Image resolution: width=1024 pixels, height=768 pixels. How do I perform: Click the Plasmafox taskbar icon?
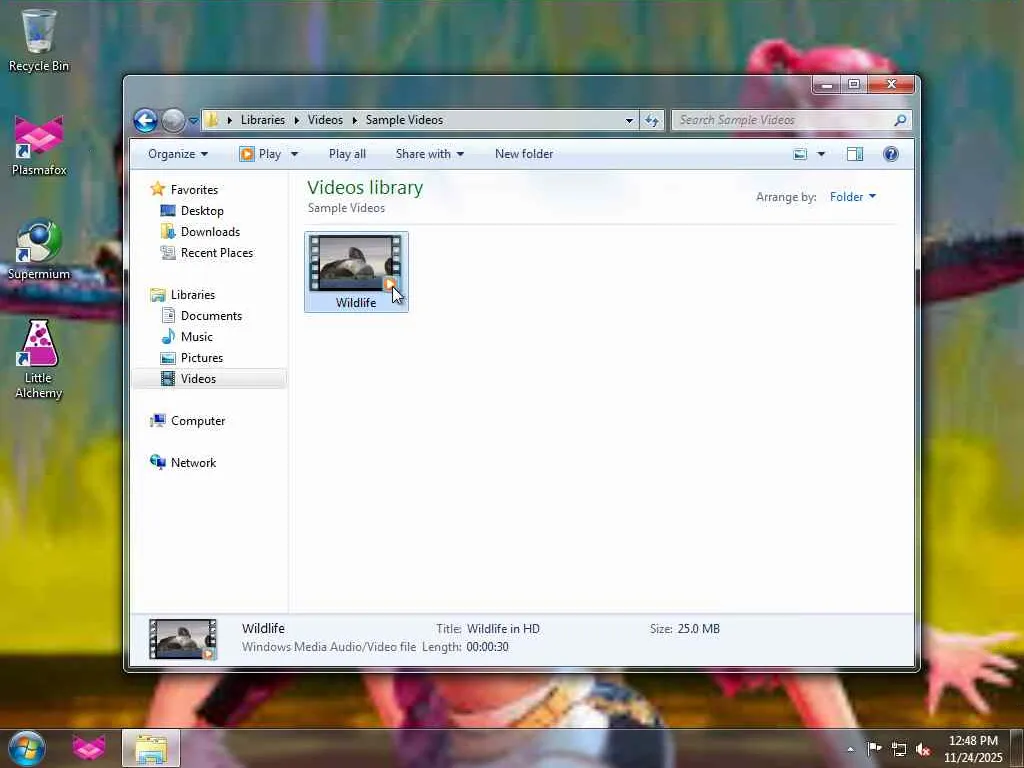[89, 748]
